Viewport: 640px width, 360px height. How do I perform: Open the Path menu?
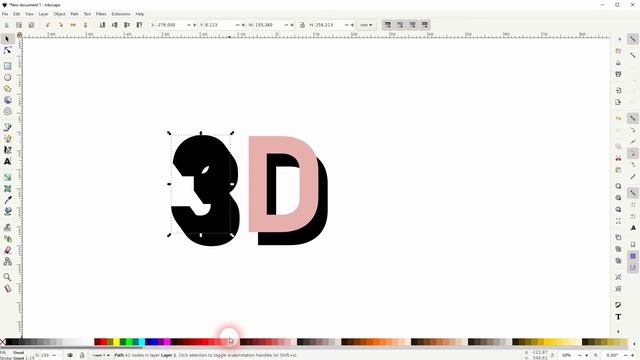74,14
